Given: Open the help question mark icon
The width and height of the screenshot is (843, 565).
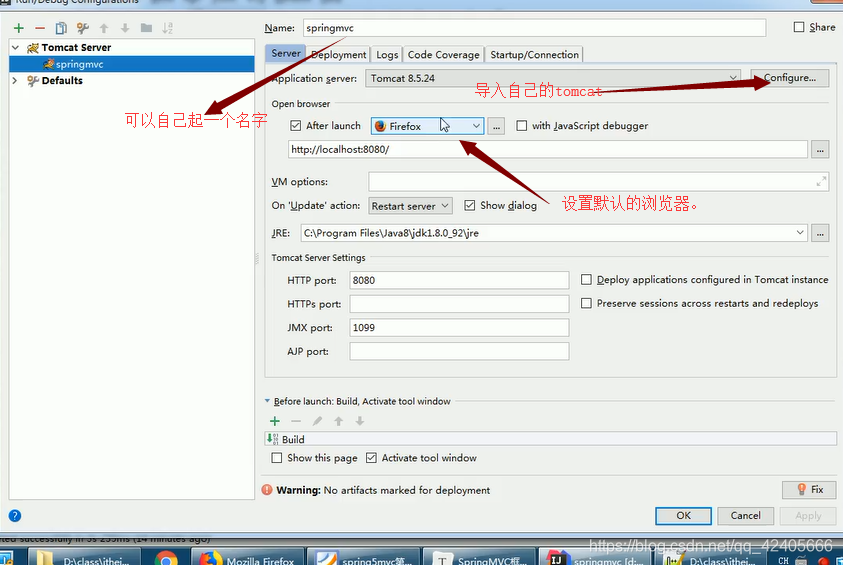Looking at the screenshot, I should tap(15, 516).
